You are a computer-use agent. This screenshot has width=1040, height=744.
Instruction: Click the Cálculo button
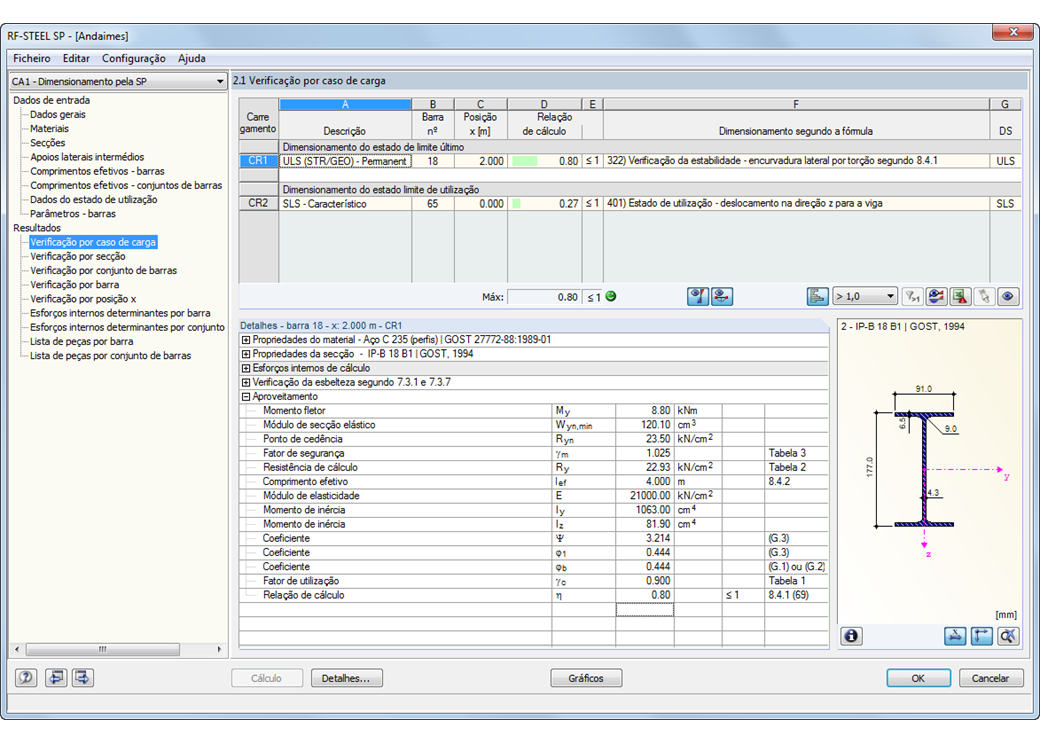pos(267,678)
